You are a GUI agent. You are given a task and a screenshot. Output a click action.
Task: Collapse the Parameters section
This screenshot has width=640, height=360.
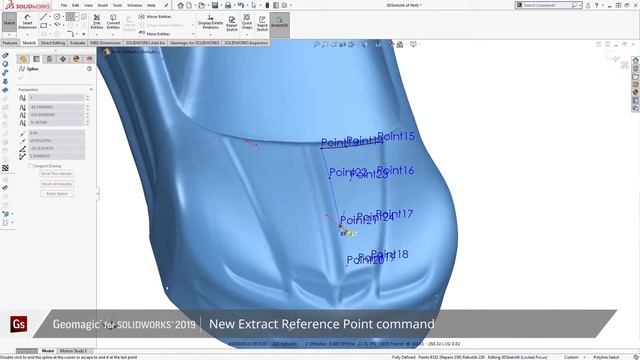point(91,89)
